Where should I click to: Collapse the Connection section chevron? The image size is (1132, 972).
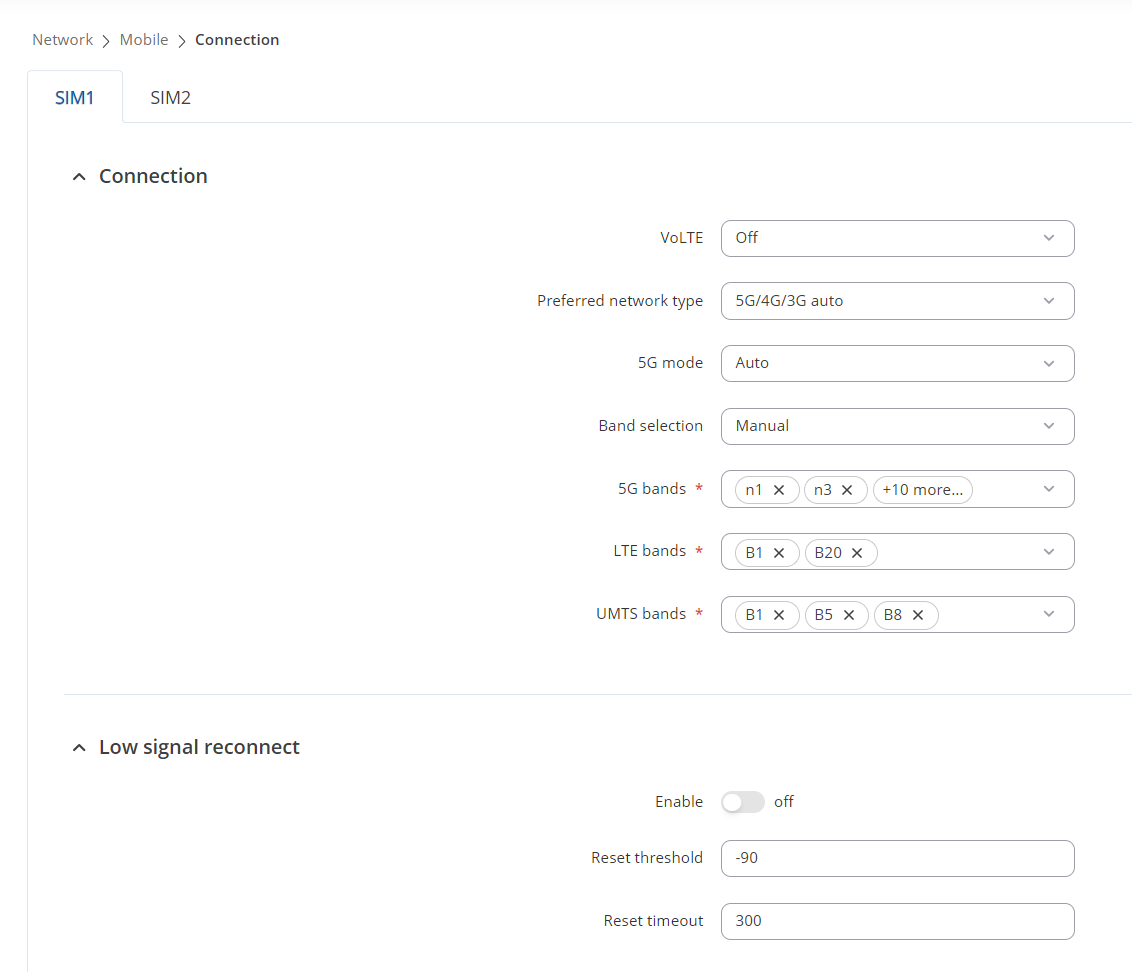pos(80,177)
